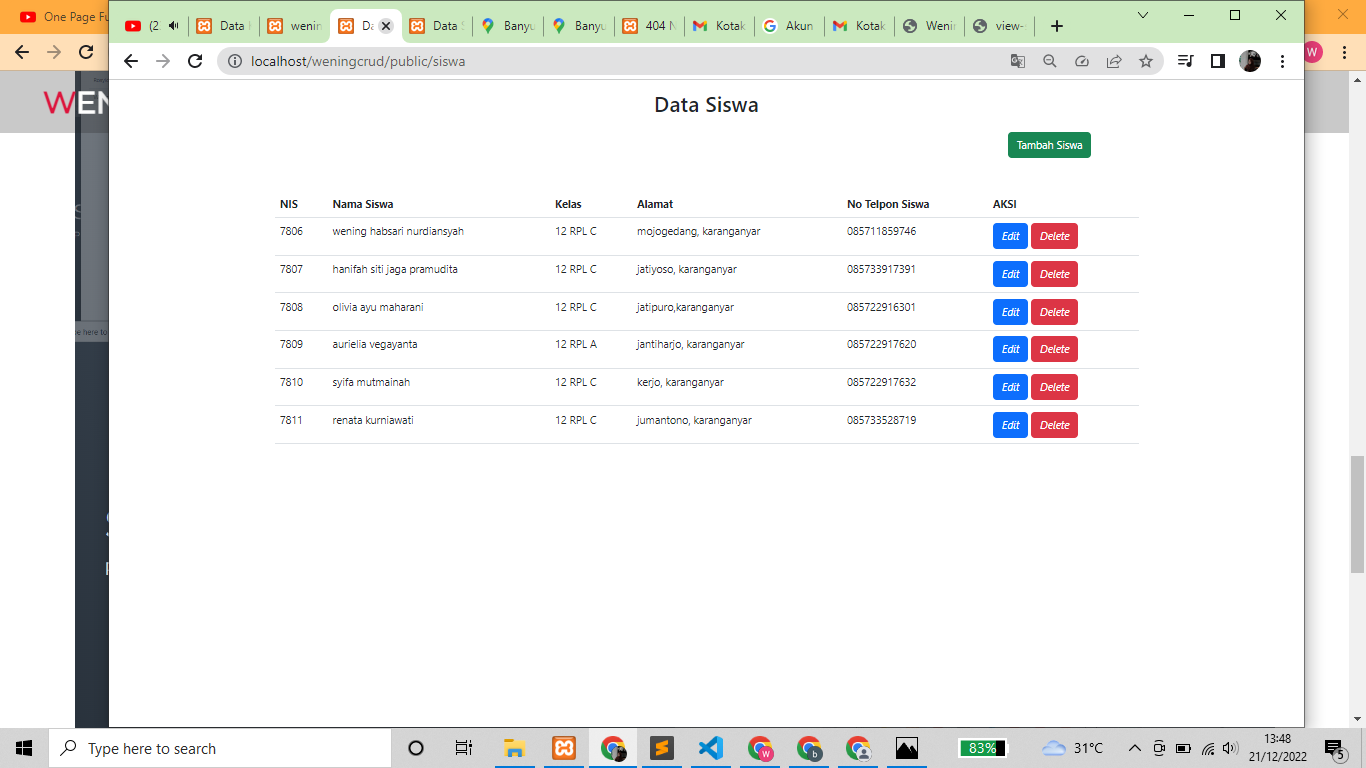Open the media control playlist icon

pos(1185,61)
